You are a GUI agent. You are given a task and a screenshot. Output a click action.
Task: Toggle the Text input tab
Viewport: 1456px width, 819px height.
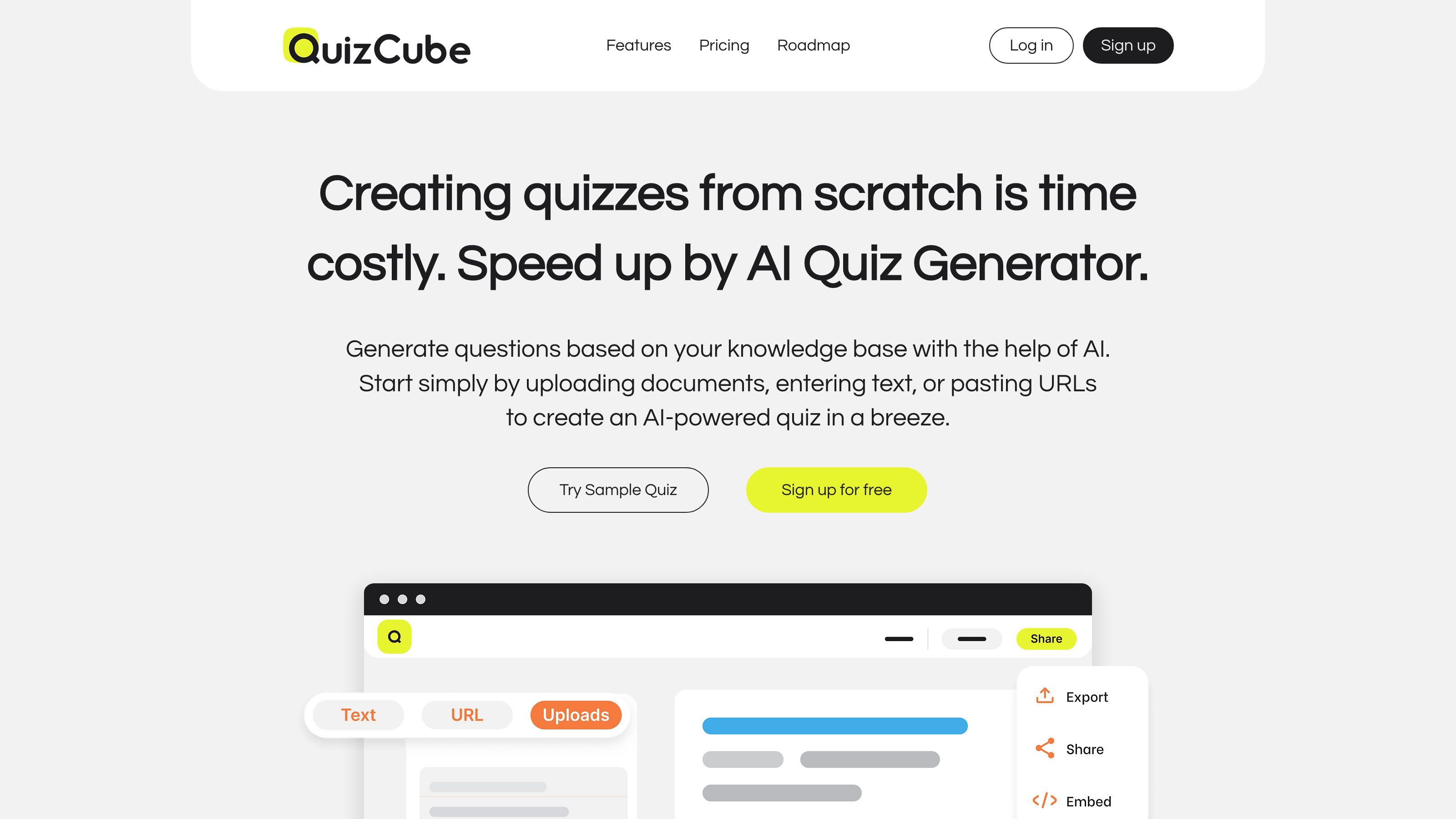click(x=357, y=715)
